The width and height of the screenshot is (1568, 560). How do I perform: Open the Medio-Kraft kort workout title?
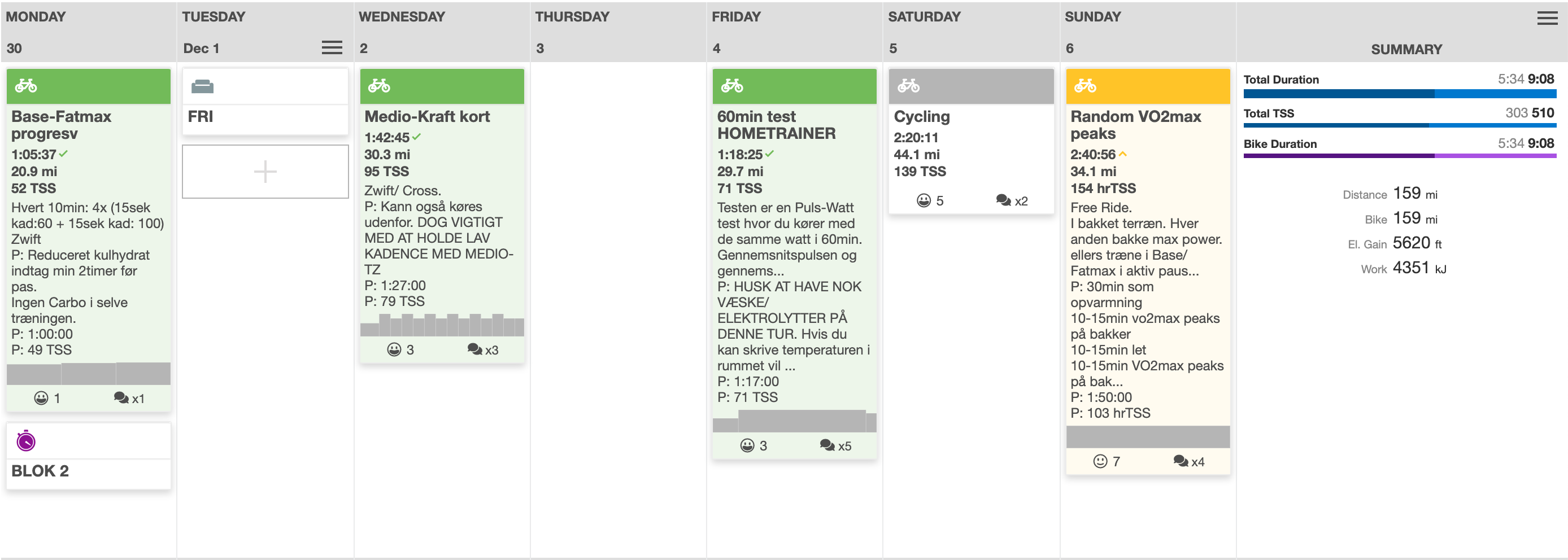pos(426,116)
